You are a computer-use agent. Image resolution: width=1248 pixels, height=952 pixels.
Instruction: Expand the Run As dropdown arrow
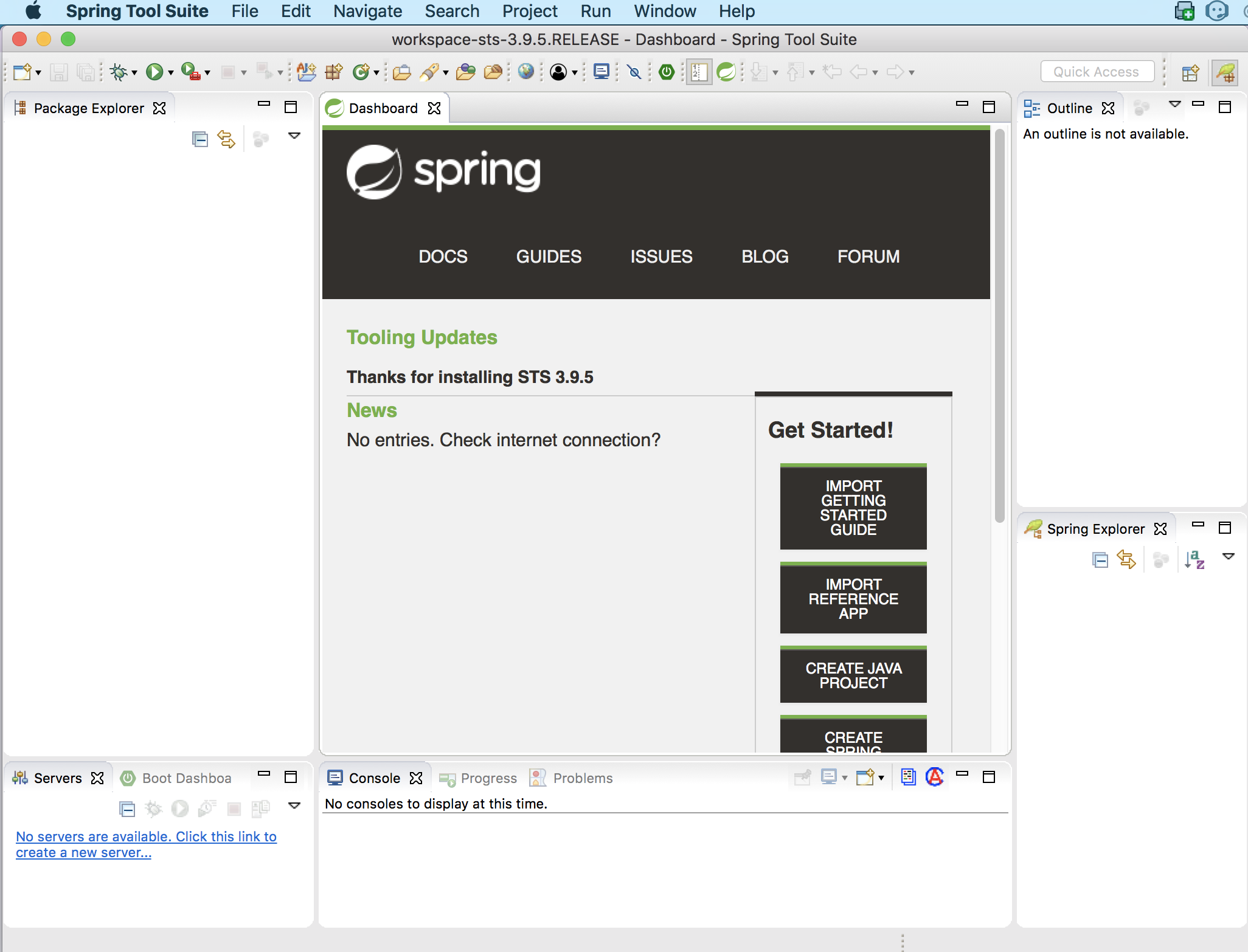click(x=171, y=73)
